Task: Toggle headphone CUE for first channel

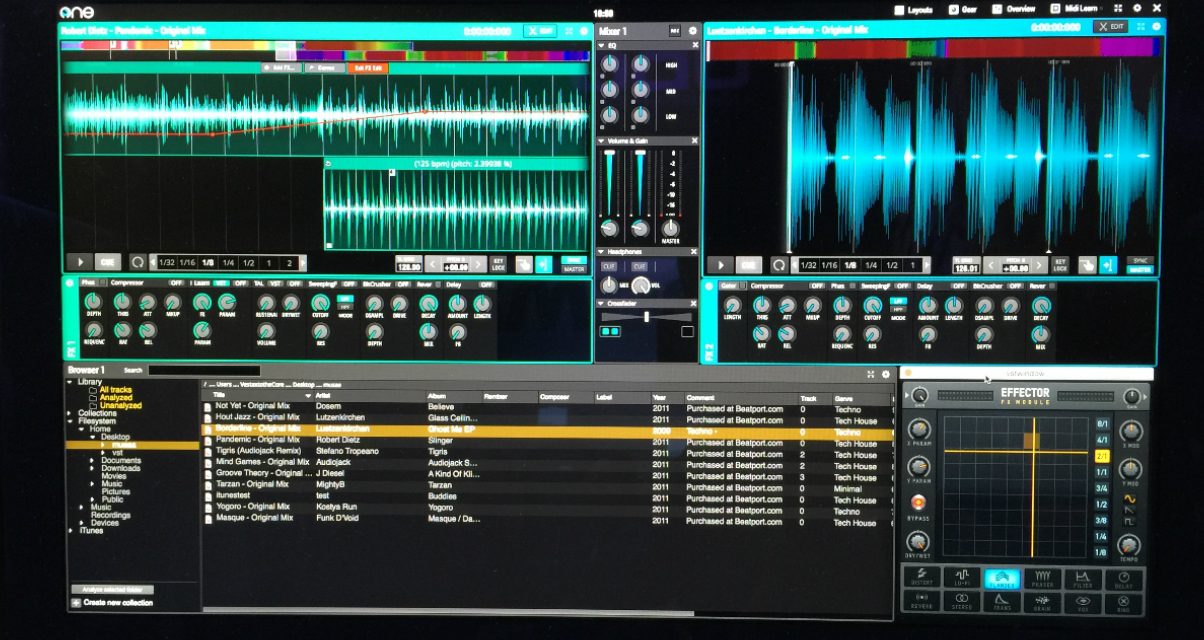Action: pos(609,267)
